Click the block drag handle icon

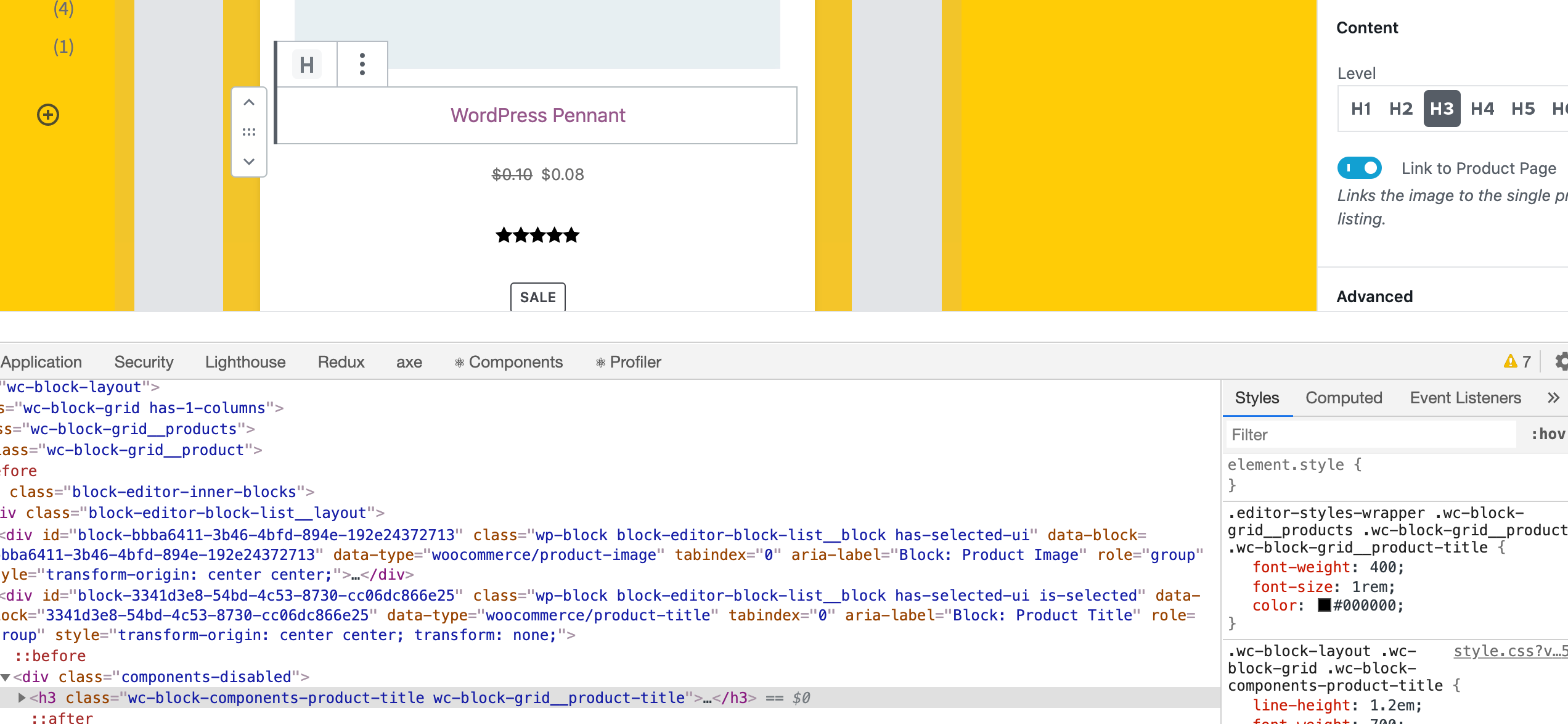coord(249,131)
